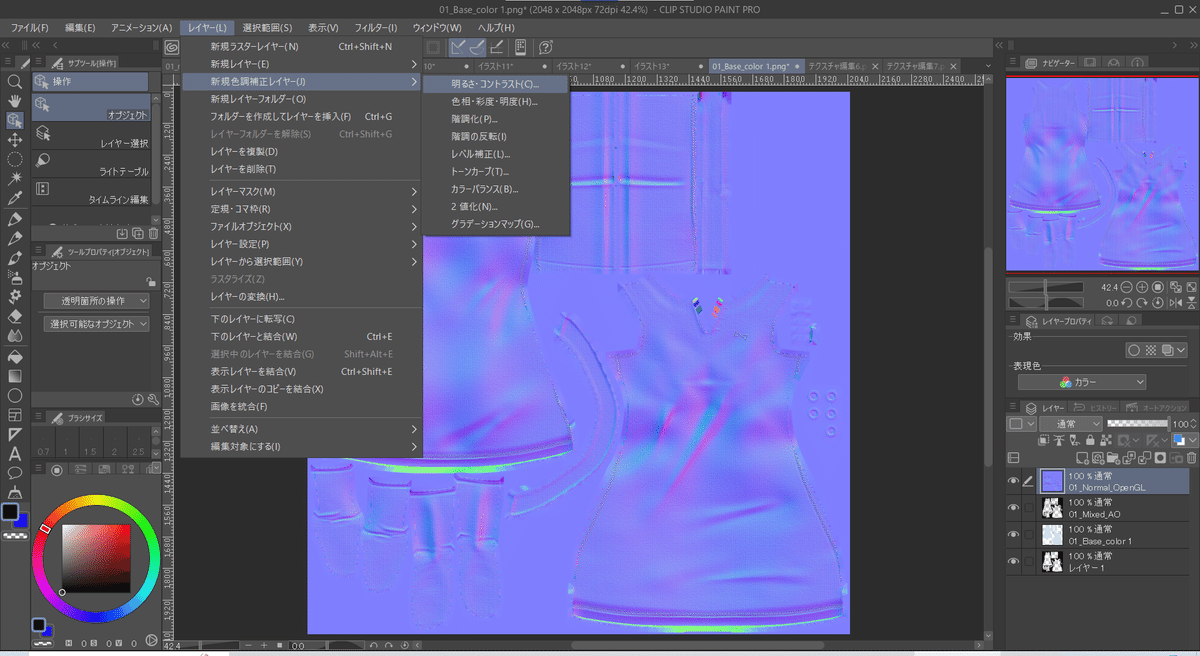
Task: Hide the 01_Normal_OpenGL layer
Action: (x=1013, y=482)
